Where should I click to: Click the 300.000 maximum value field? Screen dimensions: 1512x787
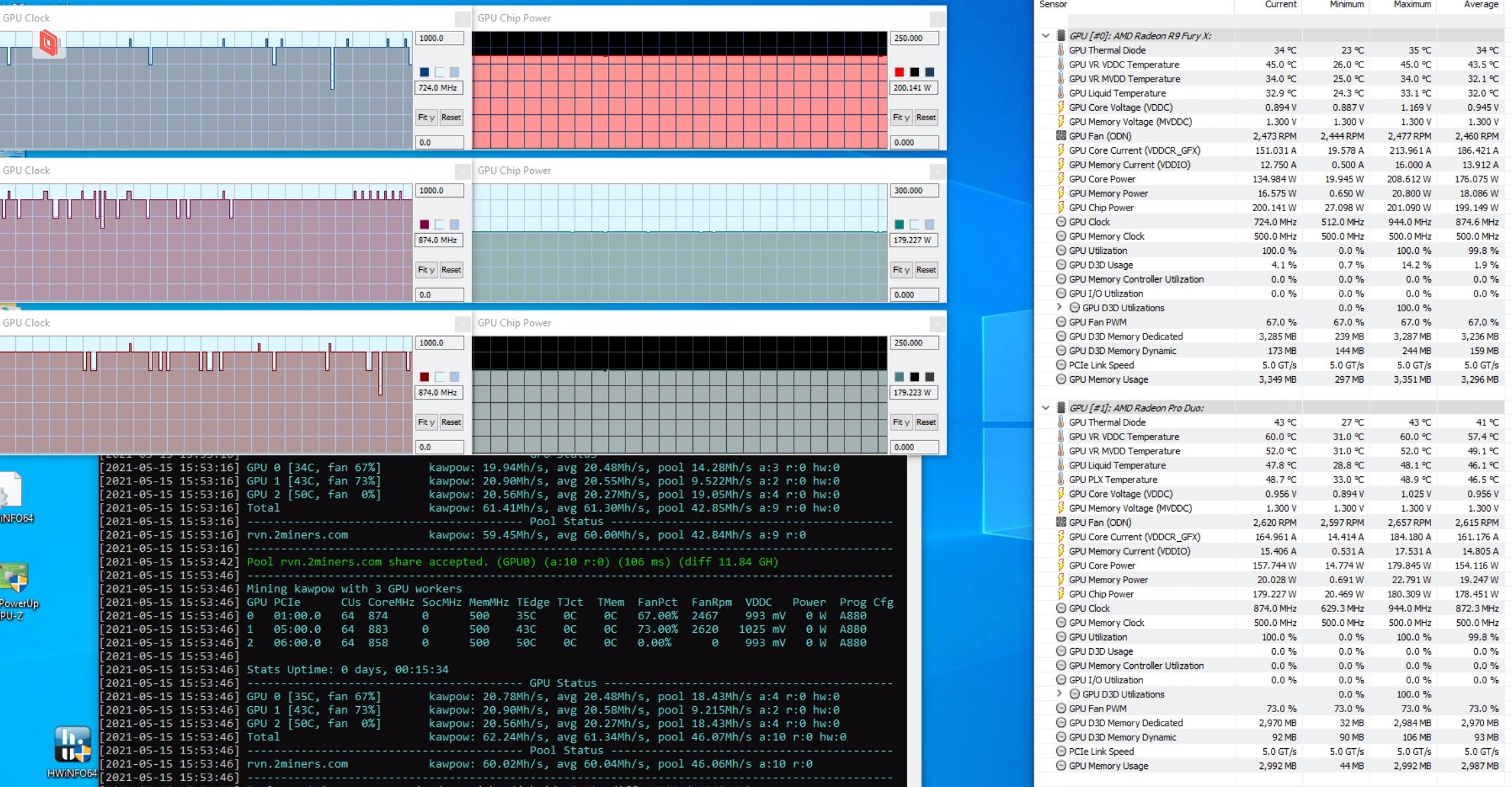point(914,190)
